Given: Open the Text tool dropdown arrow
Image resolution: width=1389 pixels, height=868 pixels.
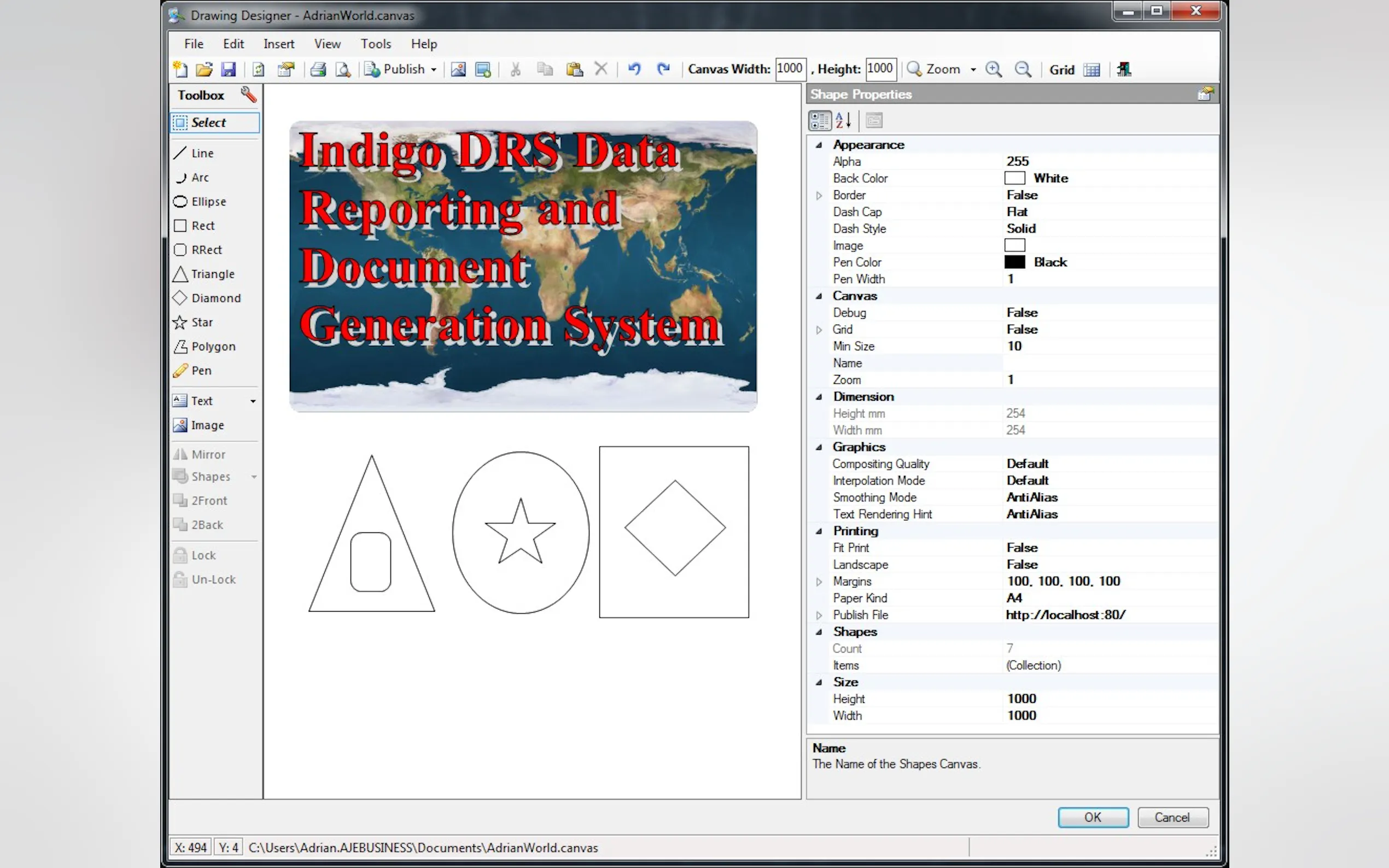Looking at the screenshot, I should [x=253, y=401].
